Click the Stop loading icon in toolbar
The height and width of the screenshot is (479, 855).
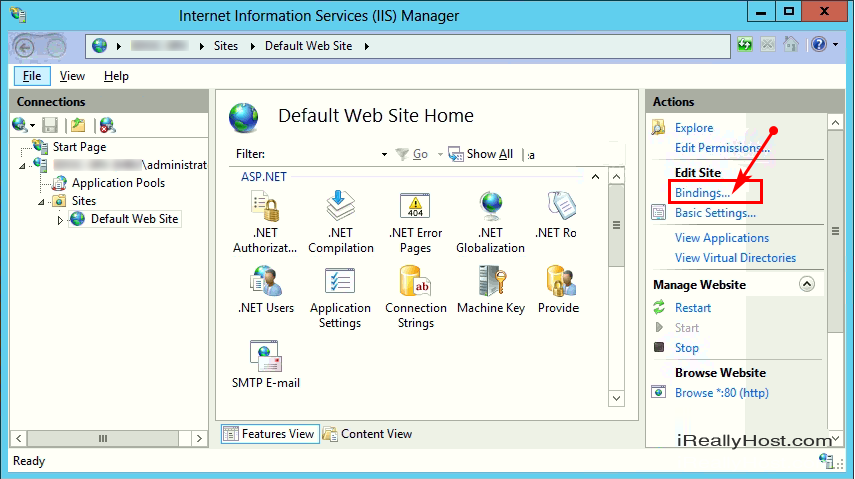click(x=768, y=44)
